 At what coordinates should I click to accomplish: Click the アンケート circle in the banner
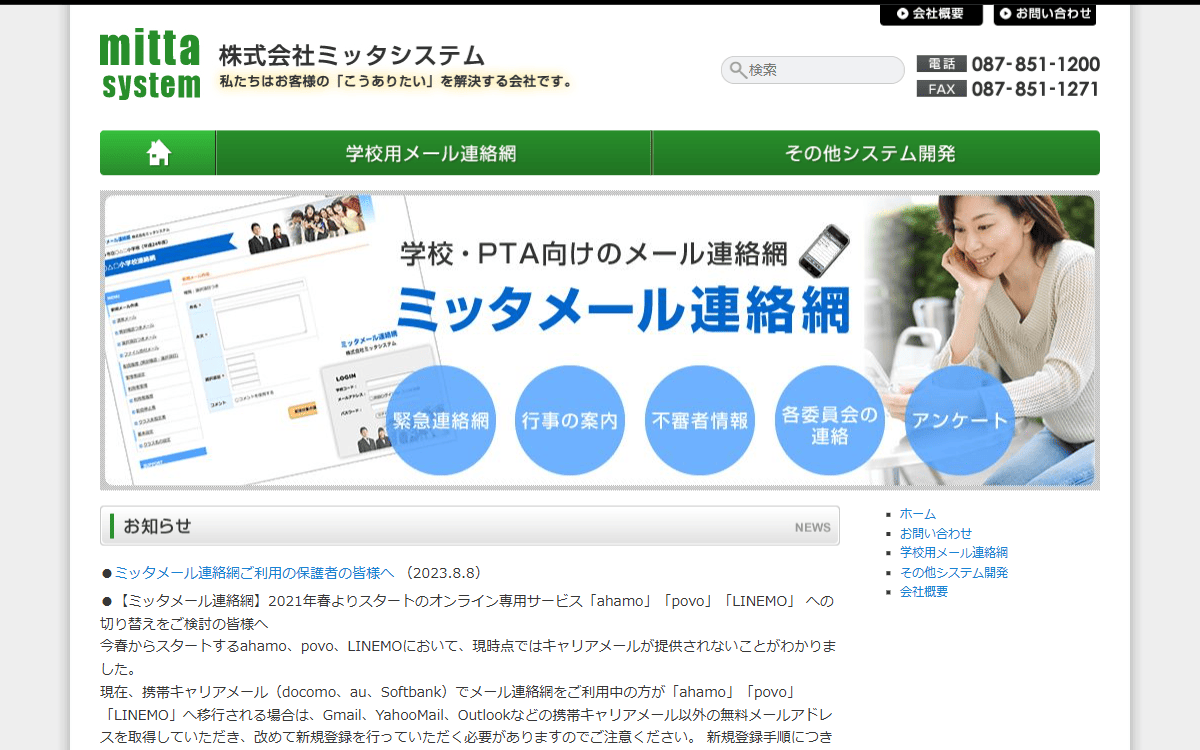960,420
